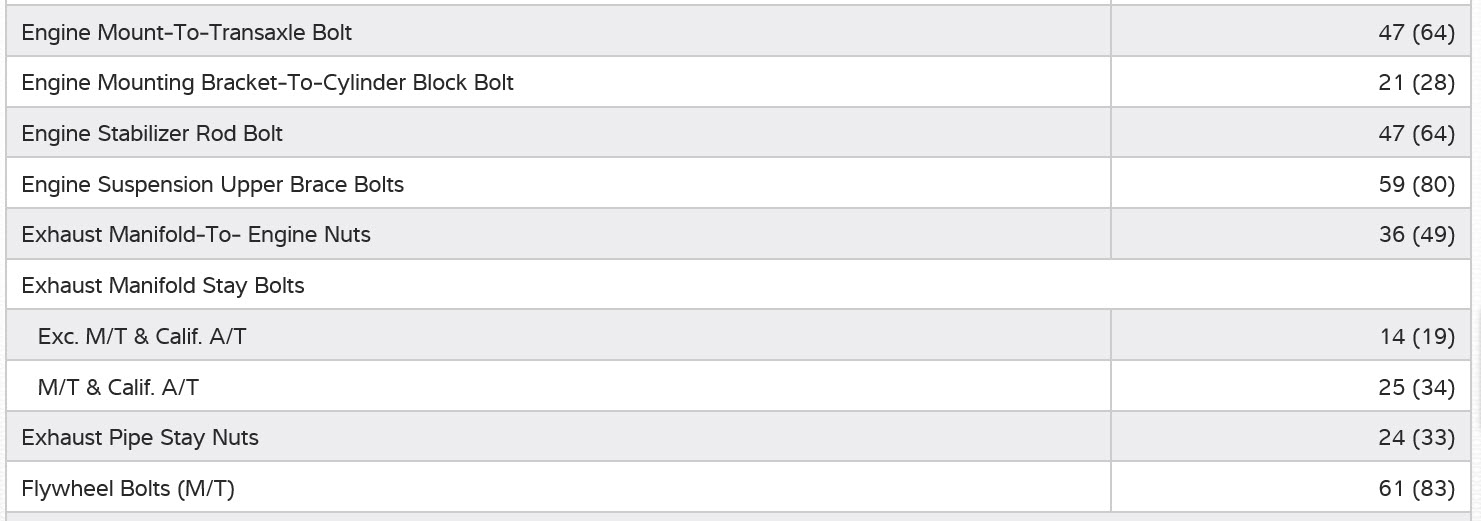This screenshot has height=521, width=1481.
Task: Click the Exhaust Pipe Stay Nuts label
Action: (140, 438)
